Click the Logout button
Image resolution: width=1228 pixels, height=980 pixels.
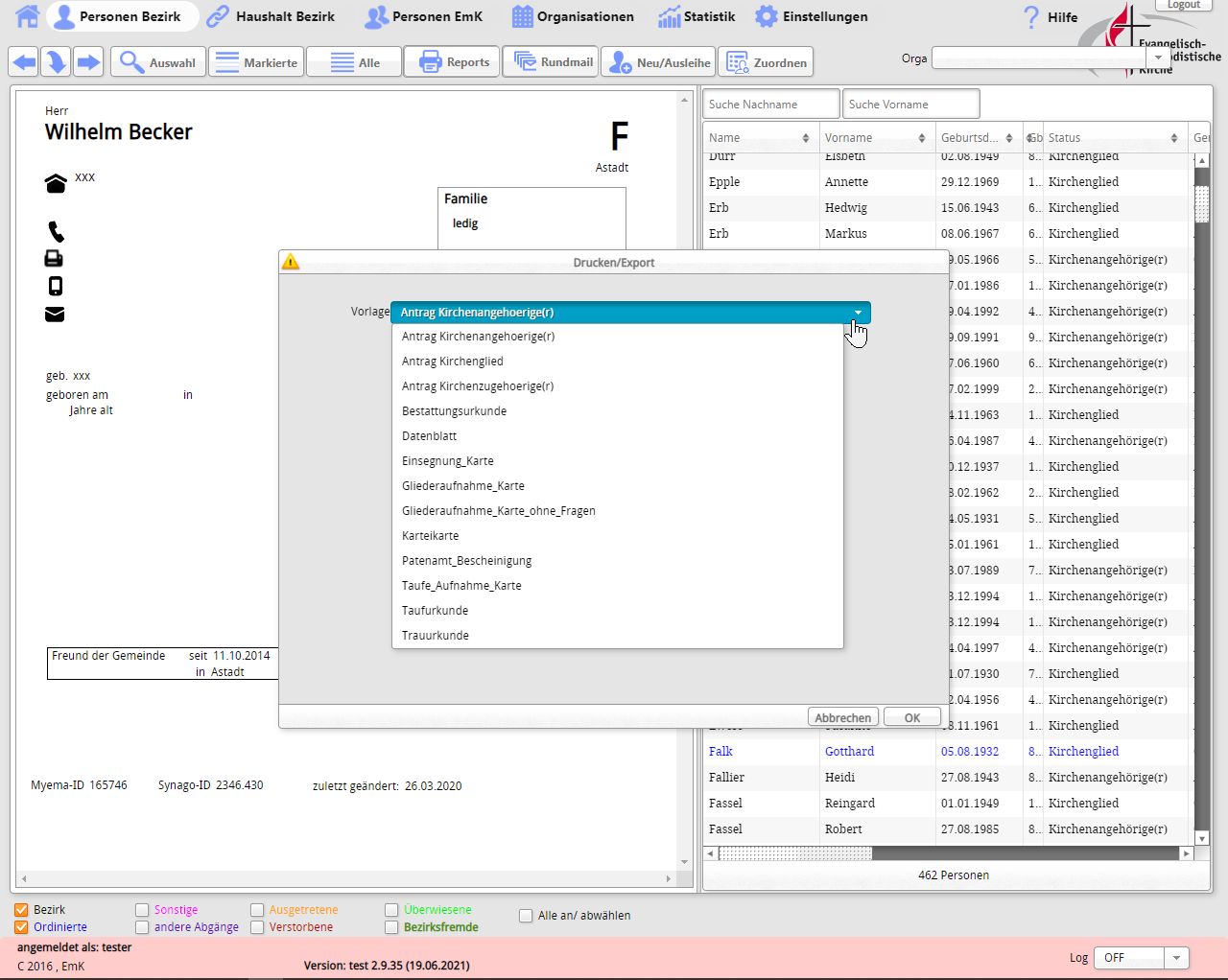point(1183,5)
